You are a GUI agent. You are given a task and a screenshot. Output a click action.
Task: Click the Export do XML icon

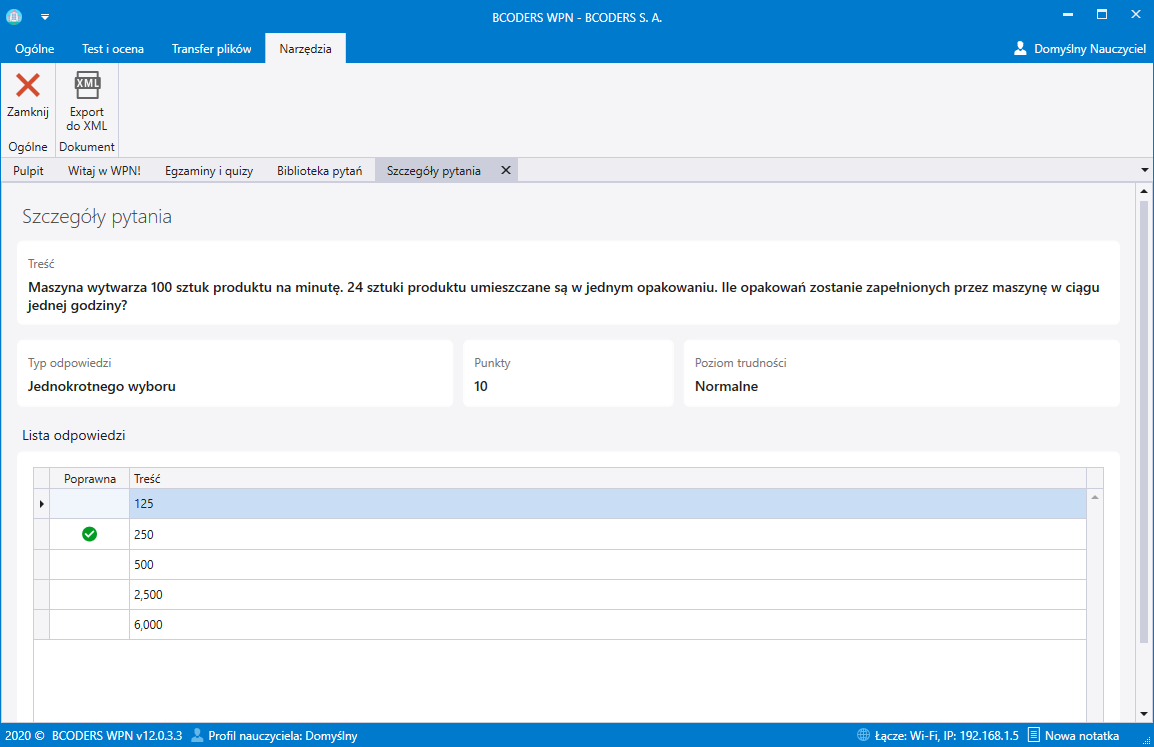pos(87,85)
